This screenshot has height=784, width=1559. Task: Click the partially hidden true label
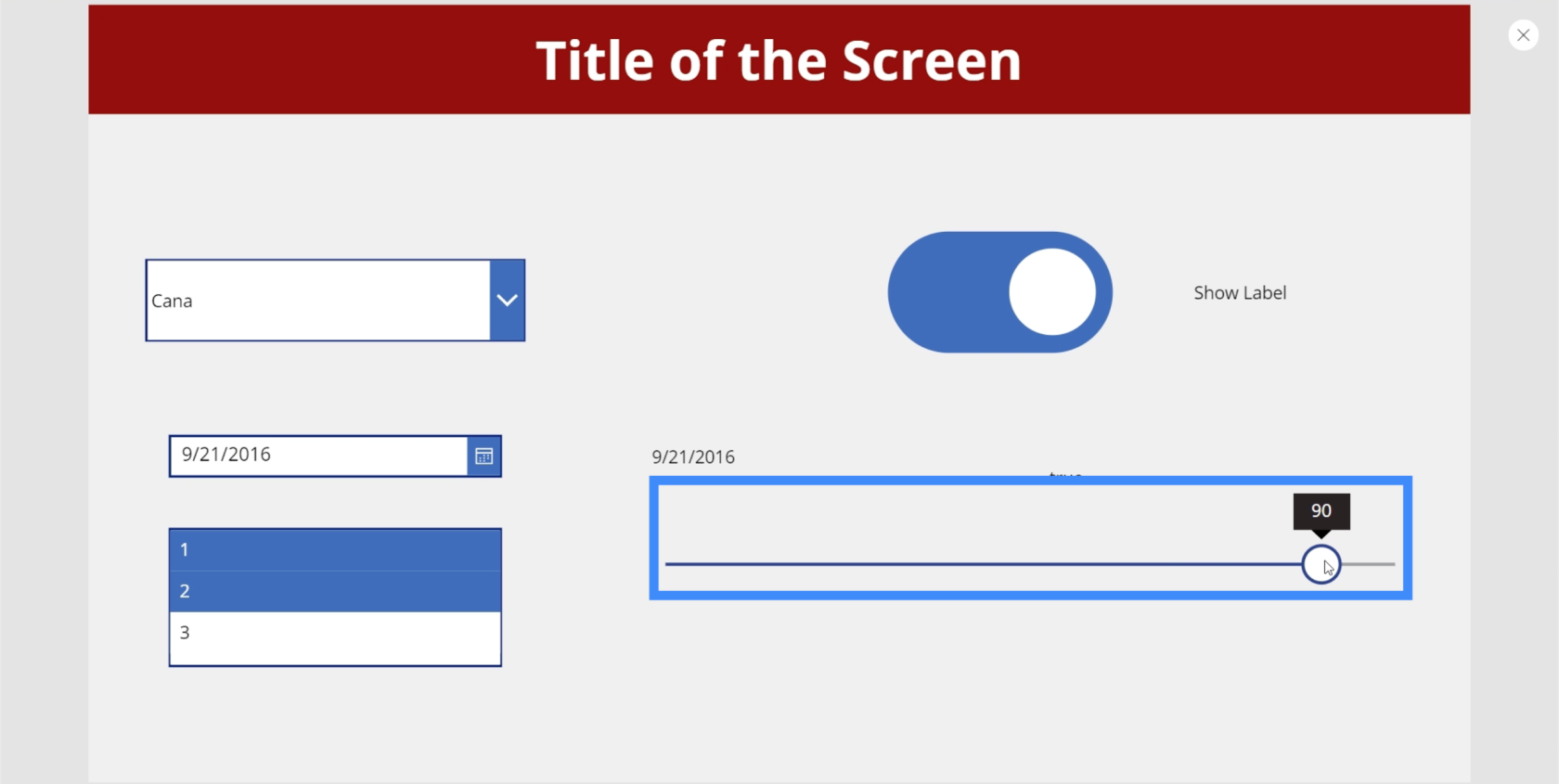coord(1065,474)
